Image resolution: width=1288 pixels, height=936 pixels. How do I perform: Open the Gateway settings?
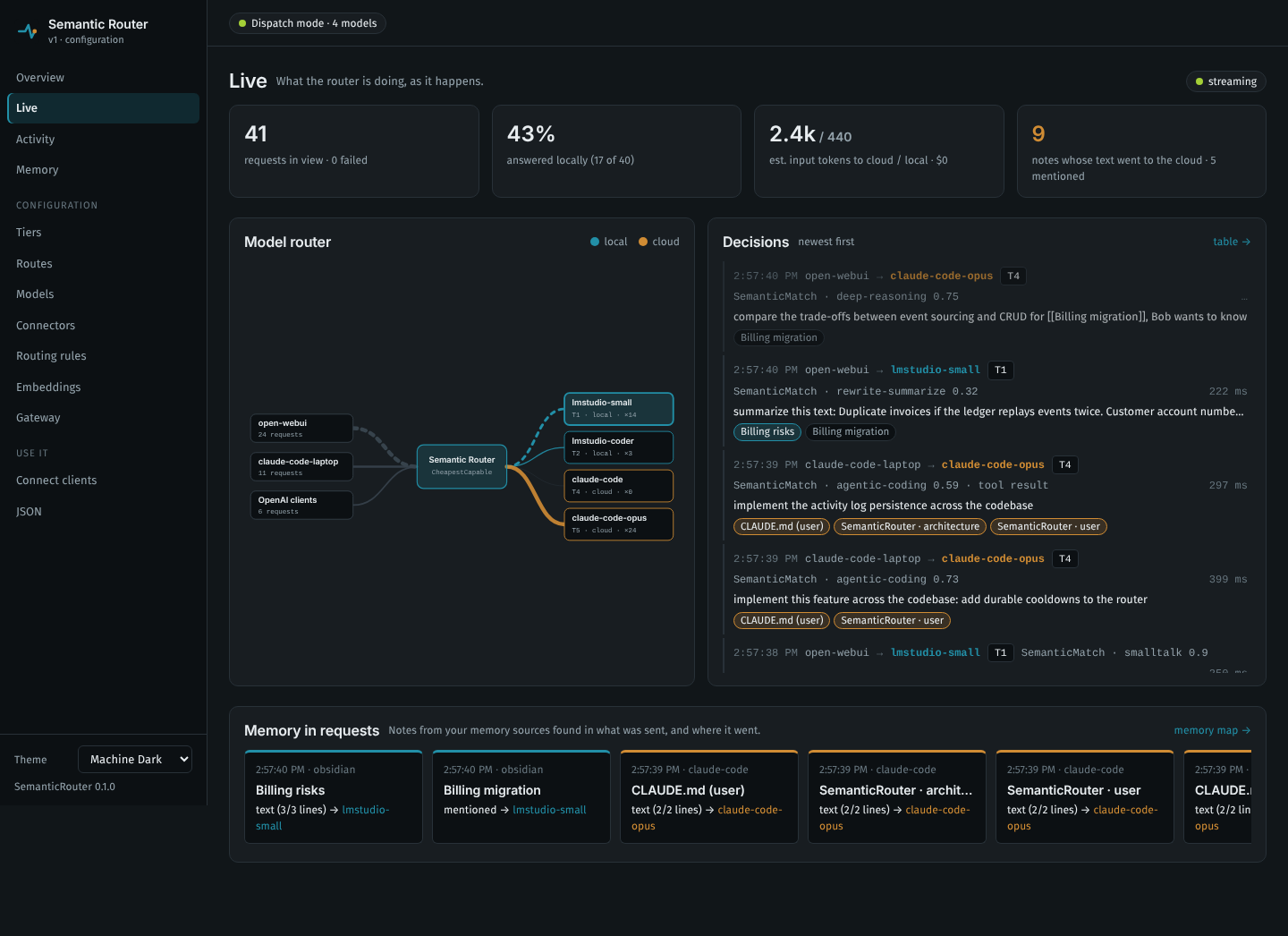click(x=103, y=418)
